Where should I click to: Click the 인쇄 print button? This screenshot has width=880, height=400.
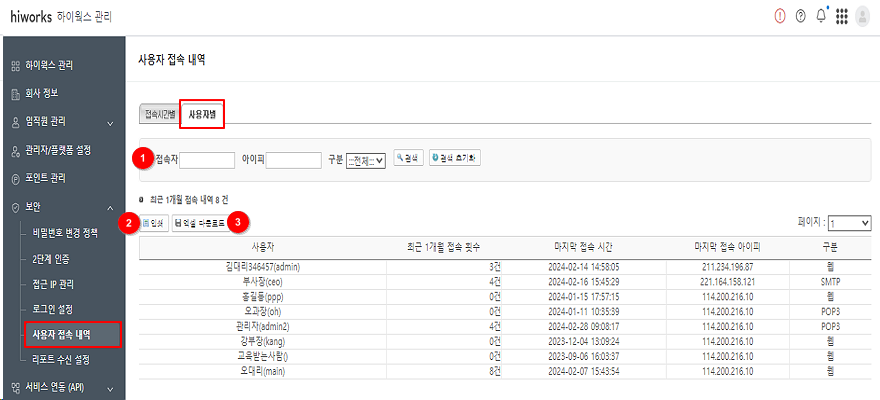tap(153, 222)
